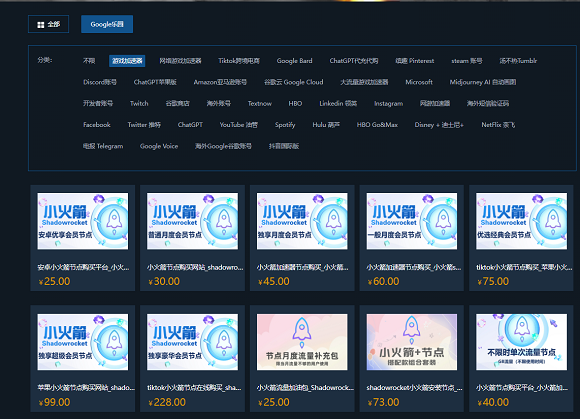Open the 独享月度会员节点 product image
580x419 pixels.
point(302,221)
